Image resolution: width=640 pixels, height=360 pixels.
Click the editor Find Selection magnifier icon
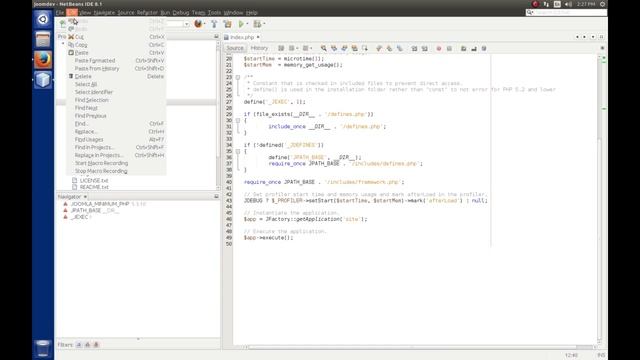point(323,48)
